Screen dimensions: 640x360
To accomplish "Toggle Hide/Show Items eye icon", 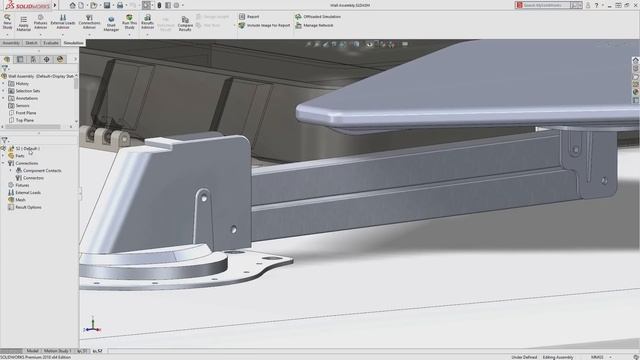I will point(369,44).
